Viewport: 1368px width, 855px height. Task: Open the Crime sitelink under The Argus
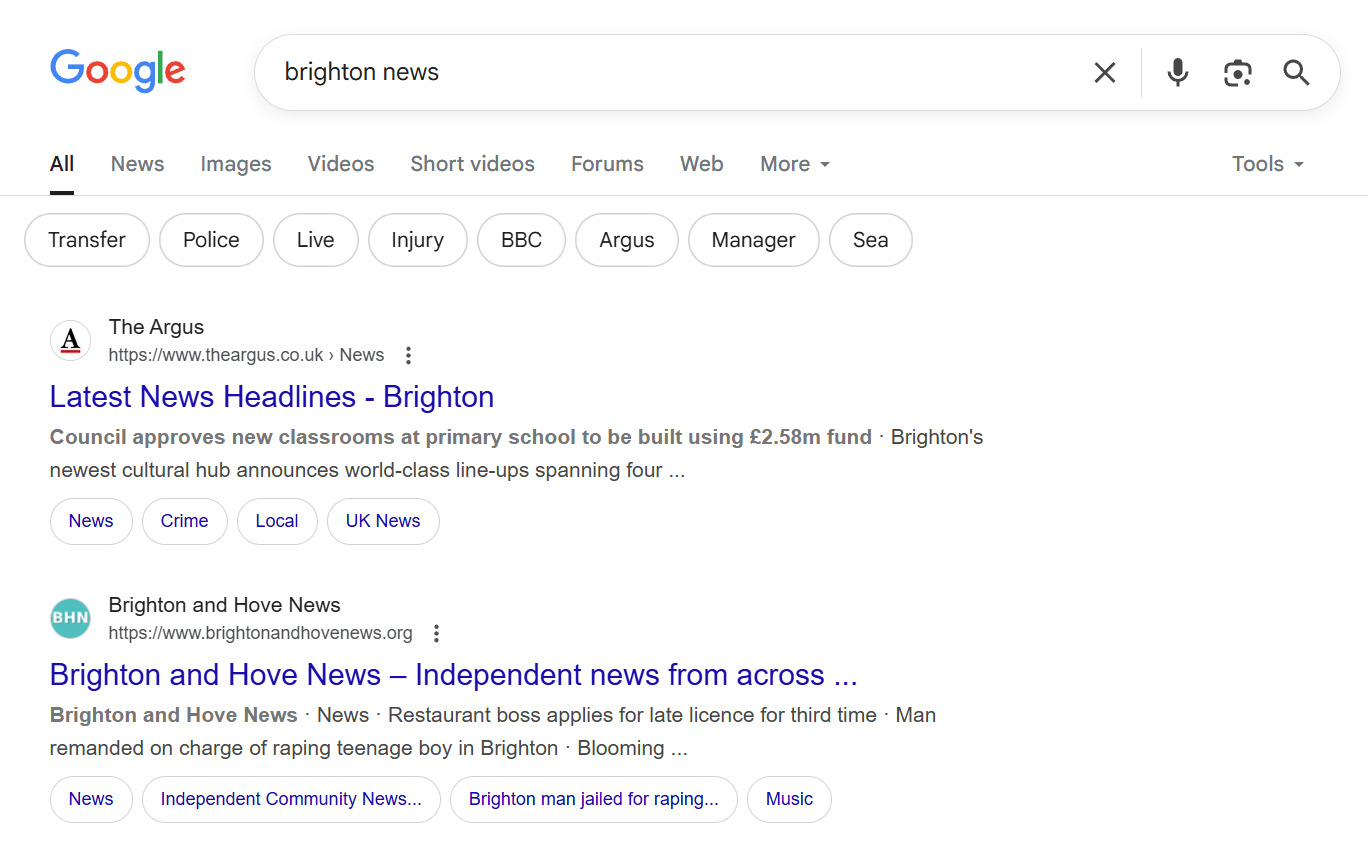[x=185, y=521]
